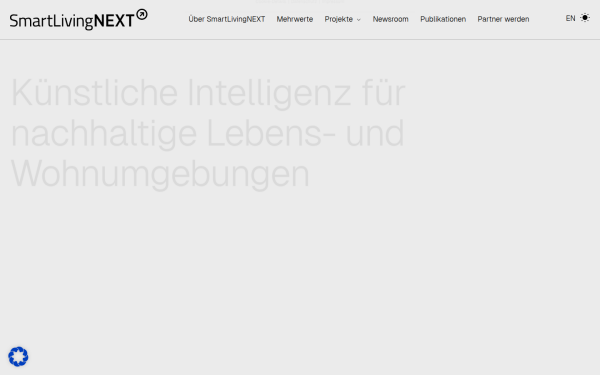Viewport: 600px width, 375px height.
Task: Expand the Projekte dropdown menu
Action: [342, 19]
